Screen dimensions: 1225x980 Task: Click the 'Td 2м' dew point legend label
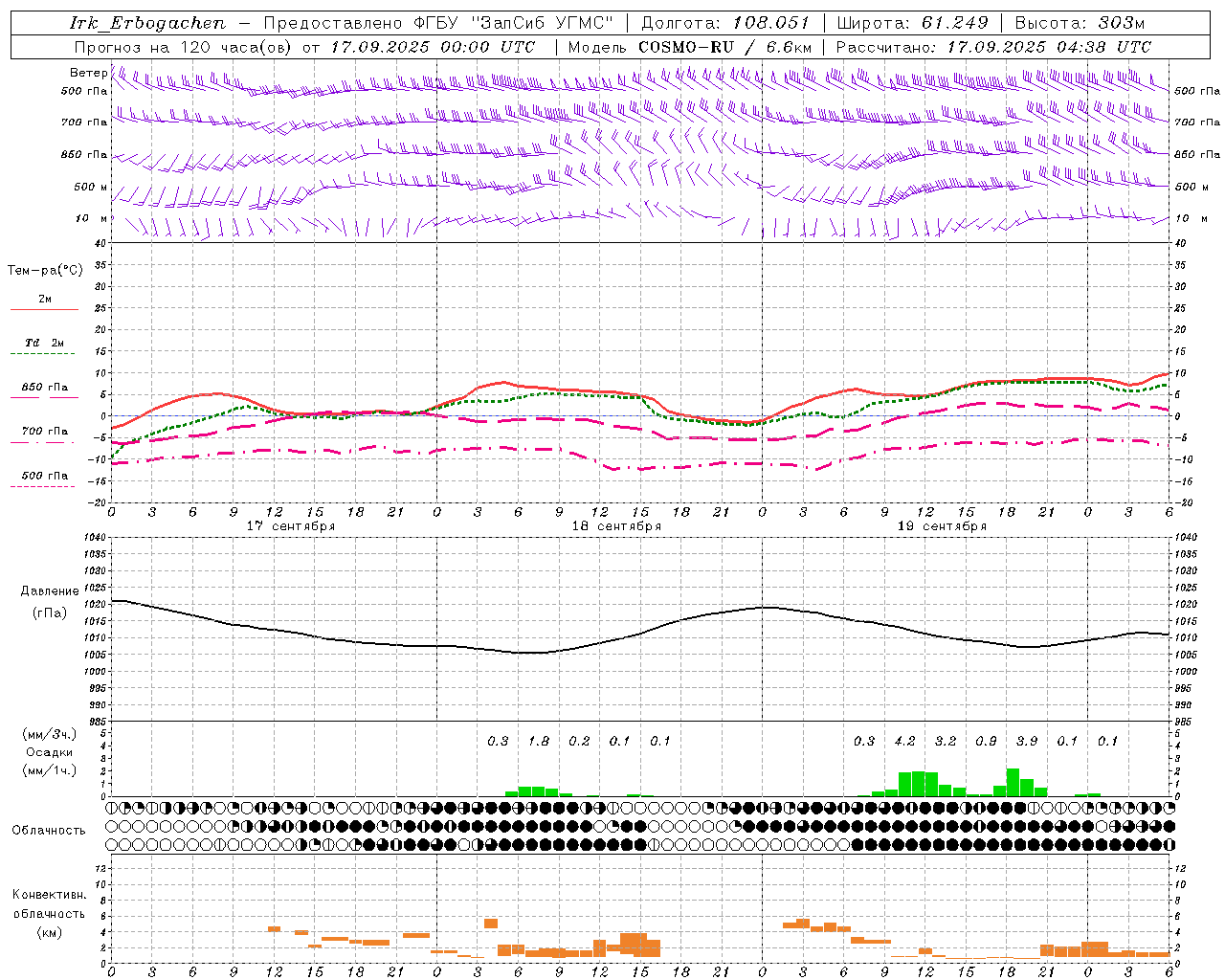[45, 343]
